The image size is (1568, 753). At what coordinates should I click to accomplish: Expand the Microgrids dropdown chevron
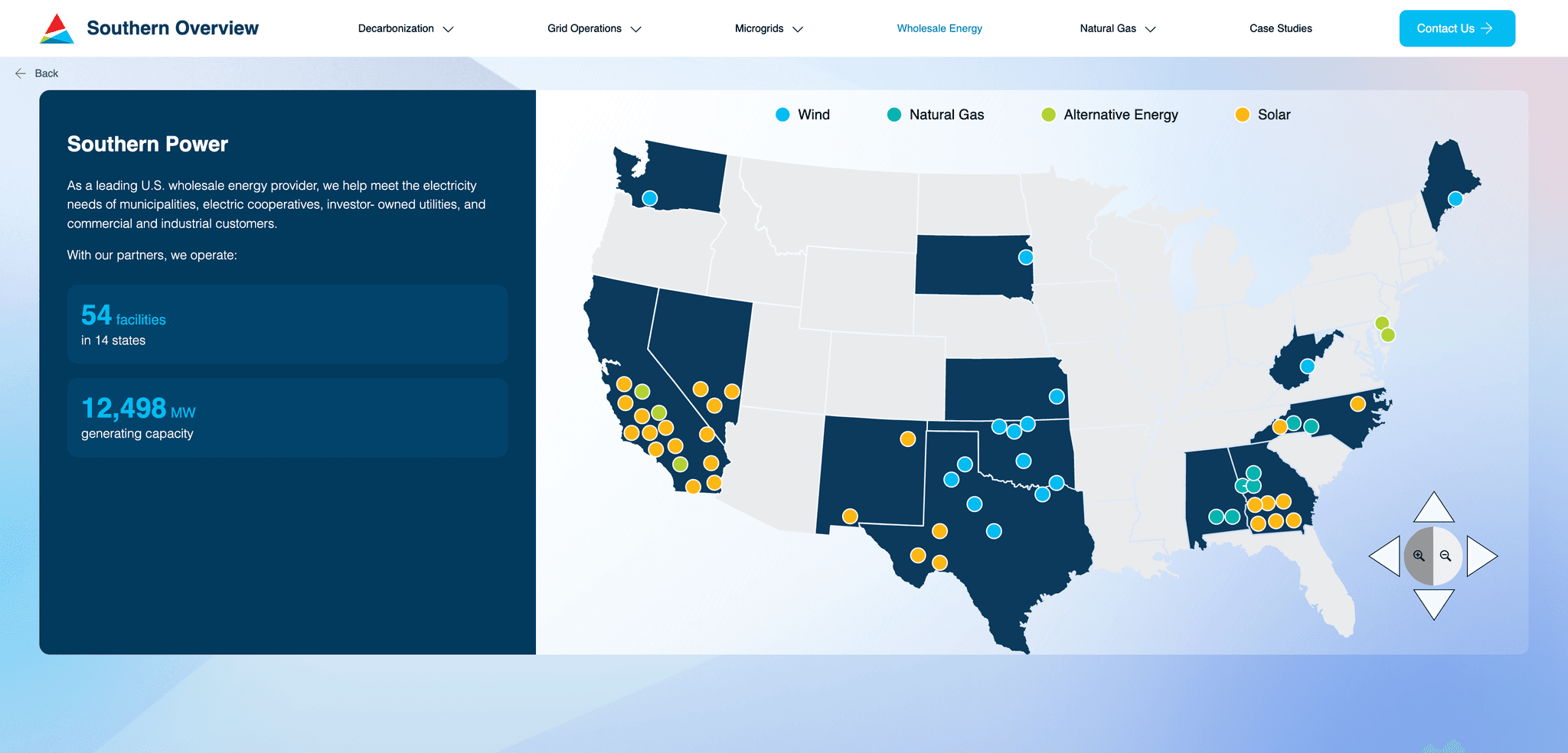pyautogui.click(x=798, y=29)
